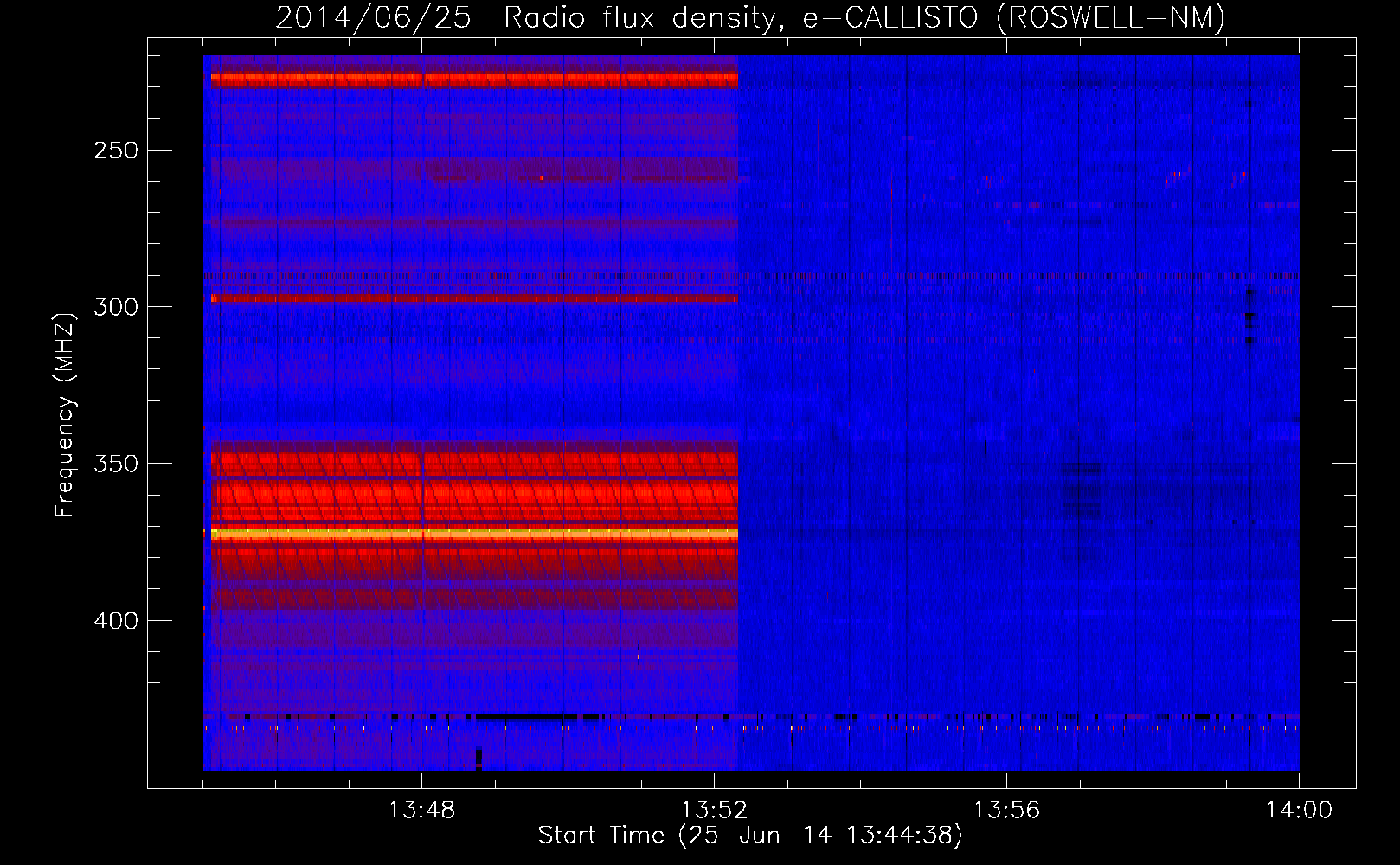The image size is (1400, 865).
Task: Click the 'Start Time (25-Jun-14 13:44:38)' label
Action: coord(750,836)
